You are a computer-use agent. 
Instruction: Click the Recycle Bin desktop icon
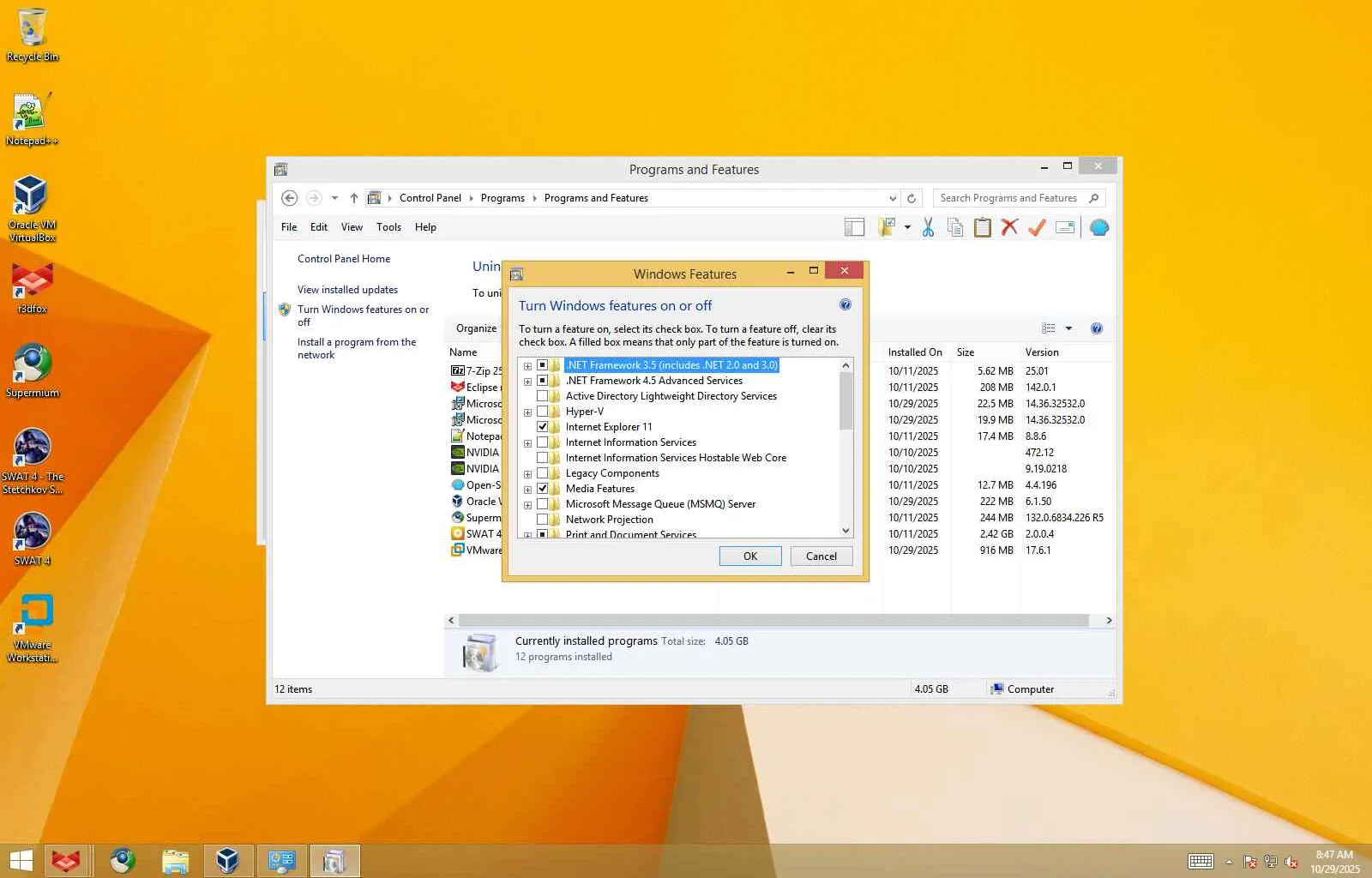33,35
